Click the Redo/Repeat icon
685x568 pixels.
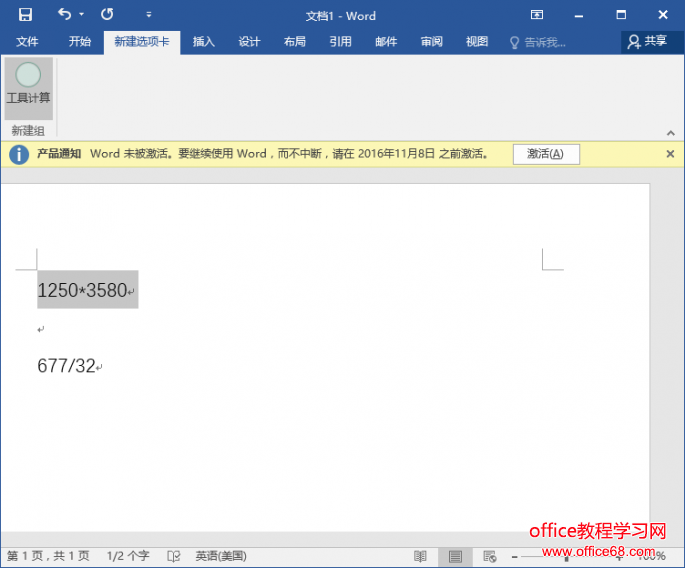(x=107, y=14)
